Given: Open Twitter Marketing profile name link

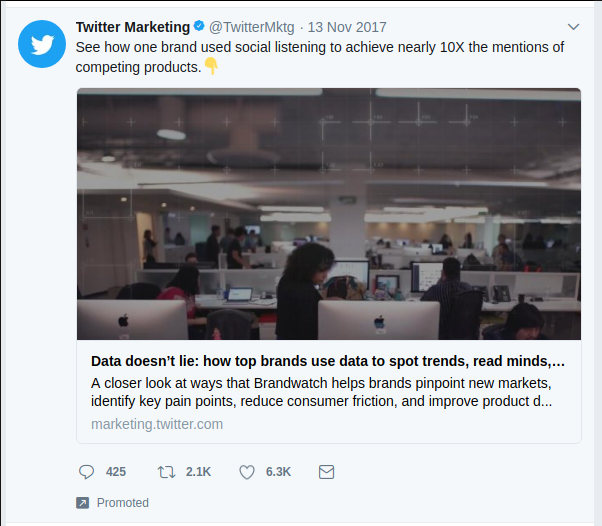Looking at the screenshot, I should pos(132,27).
